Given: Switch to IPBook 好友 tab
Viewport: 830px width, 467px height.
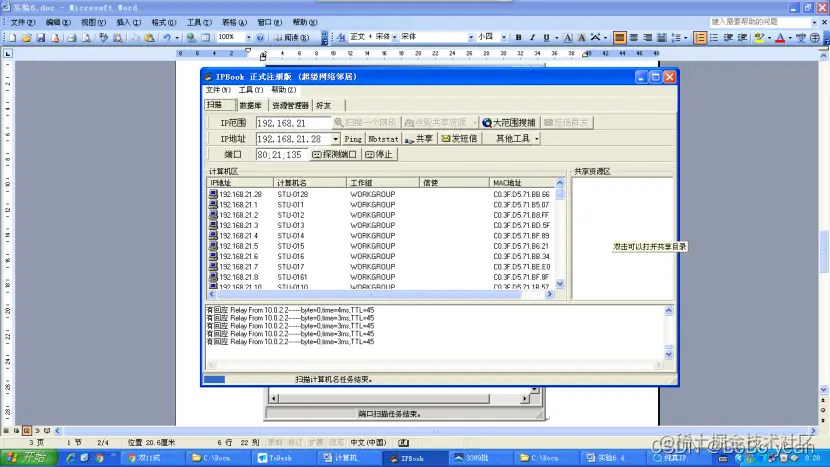Looking at the screenshot, I should (x=324, y=105).
